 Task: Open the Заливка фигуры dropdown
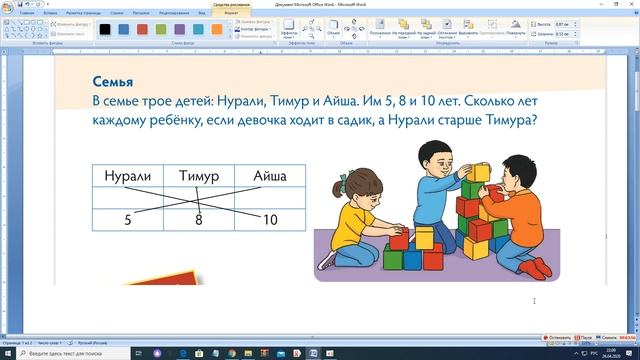click(254, 22)
